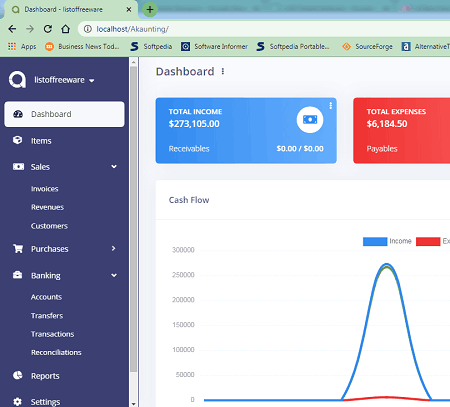Go to Invoices page
Viewport: 450px width, 407px height.
45,189
